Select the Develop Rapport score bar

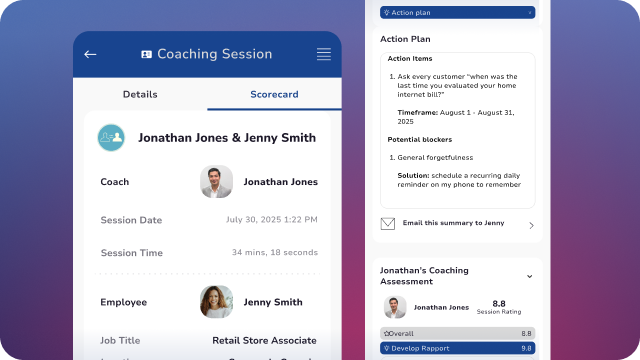[458, 348]
